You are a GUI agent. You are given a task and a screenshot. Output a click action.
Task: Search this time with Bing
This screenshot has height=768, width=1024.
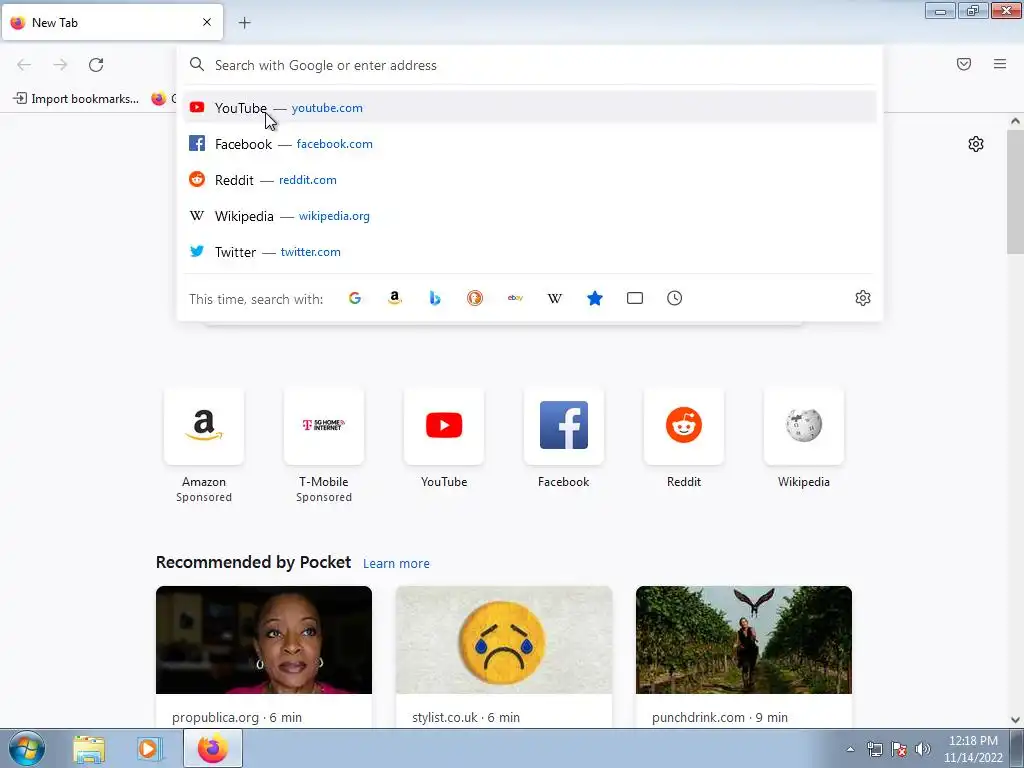435,298
